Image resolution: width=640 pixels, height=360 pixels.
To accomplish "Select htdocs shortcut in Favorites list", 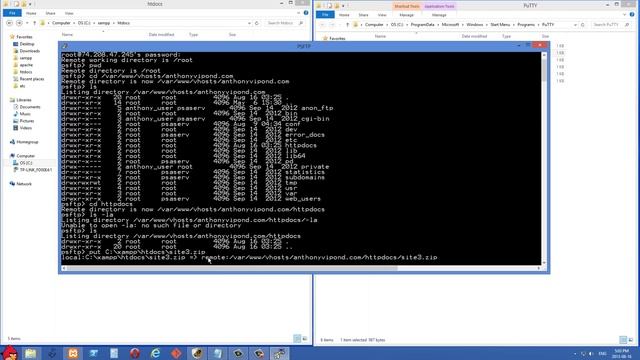I will click(26, 72).
